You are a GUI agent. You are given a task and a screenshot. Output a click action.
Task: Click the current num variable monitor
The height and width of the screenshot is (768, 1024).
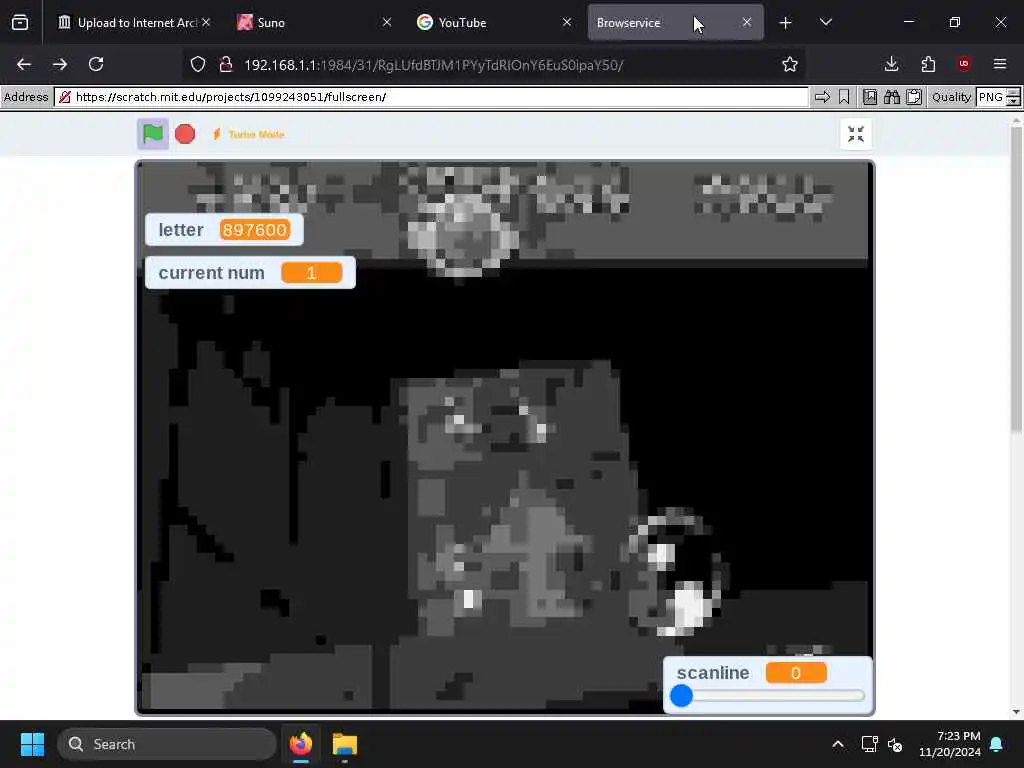250,272
